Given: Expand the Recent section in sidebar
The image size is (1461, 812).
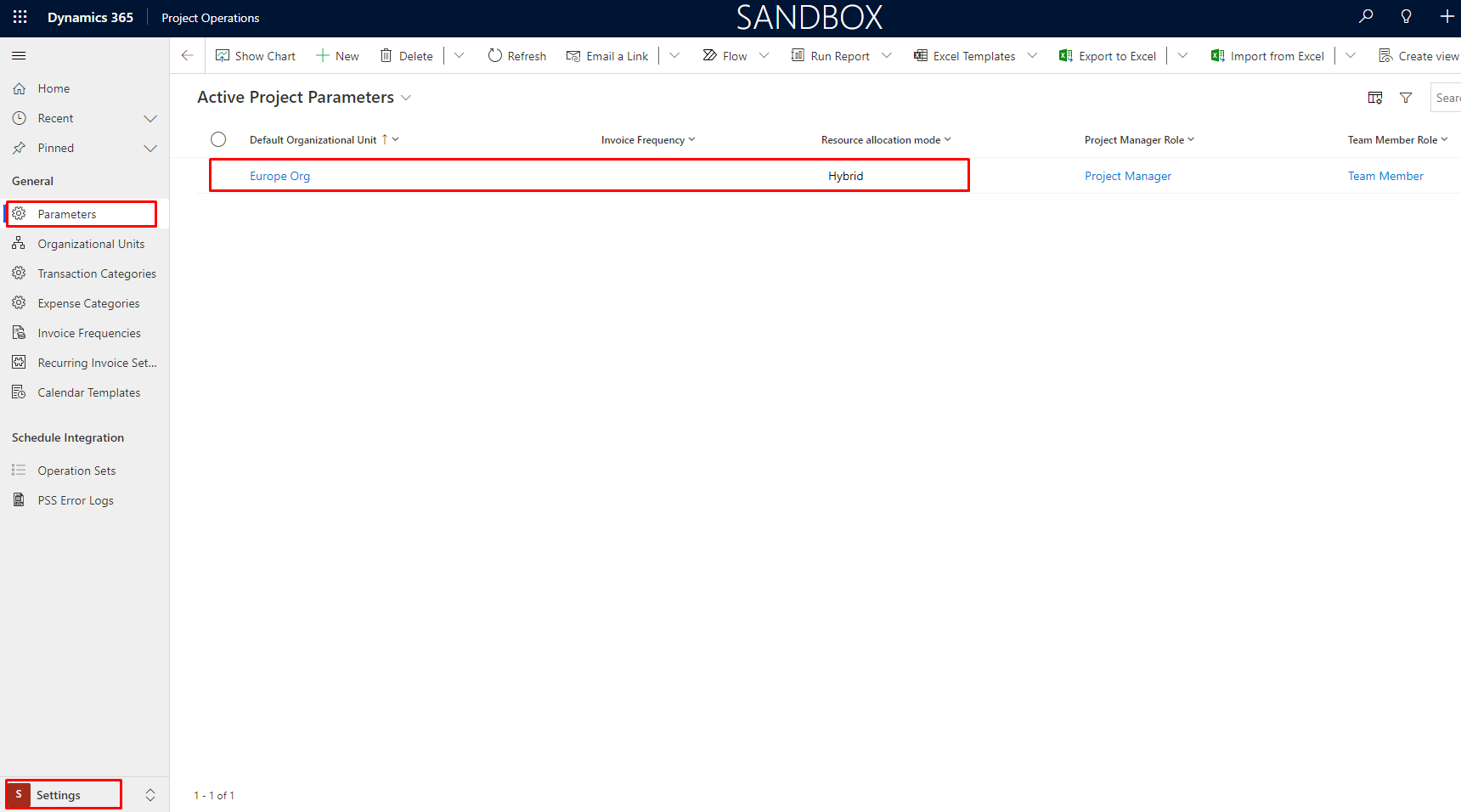Looking at the screenshot, I should coord(150,119).
